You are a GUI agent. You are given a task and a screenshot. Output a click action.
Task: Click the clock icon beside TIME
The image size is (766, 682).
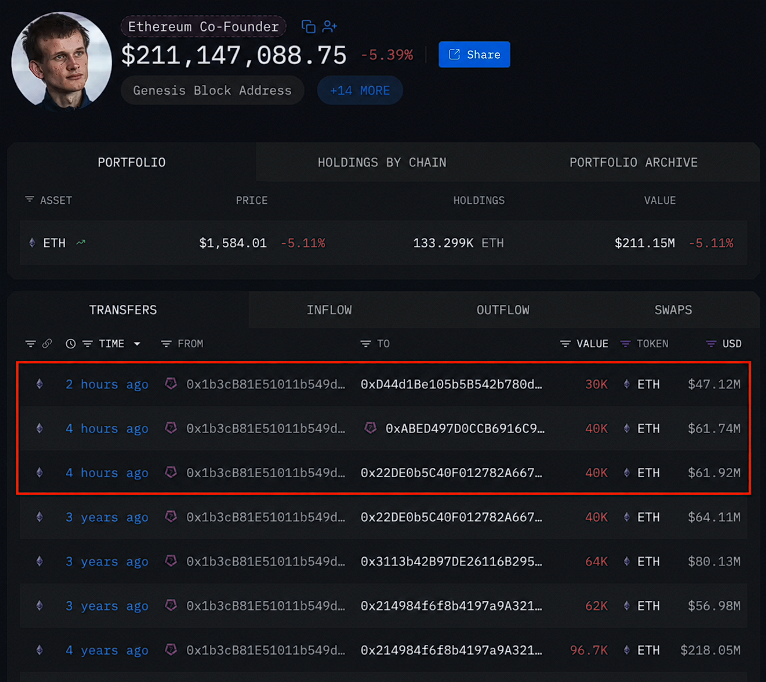[71, 344]
